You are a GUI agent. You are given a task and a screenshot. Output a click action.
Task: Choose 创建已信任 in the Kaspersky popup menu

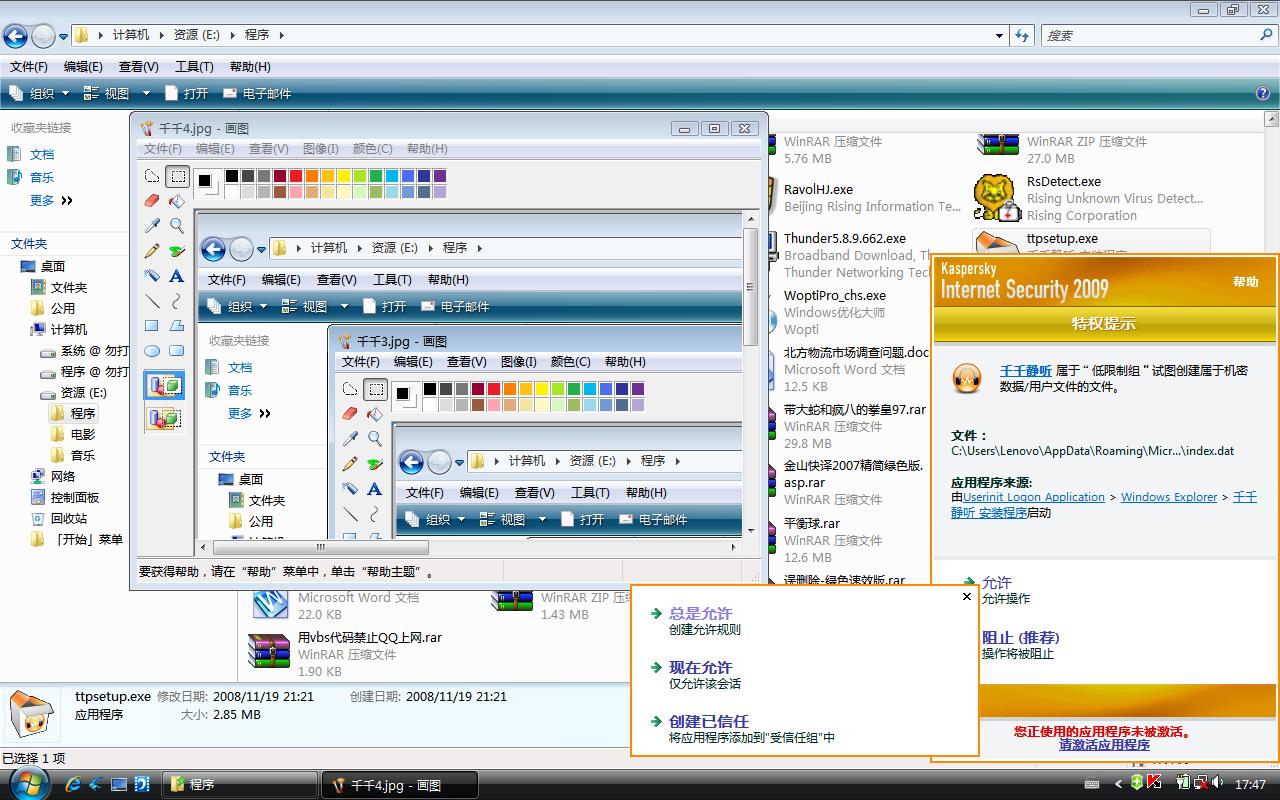tap(709, 721)
